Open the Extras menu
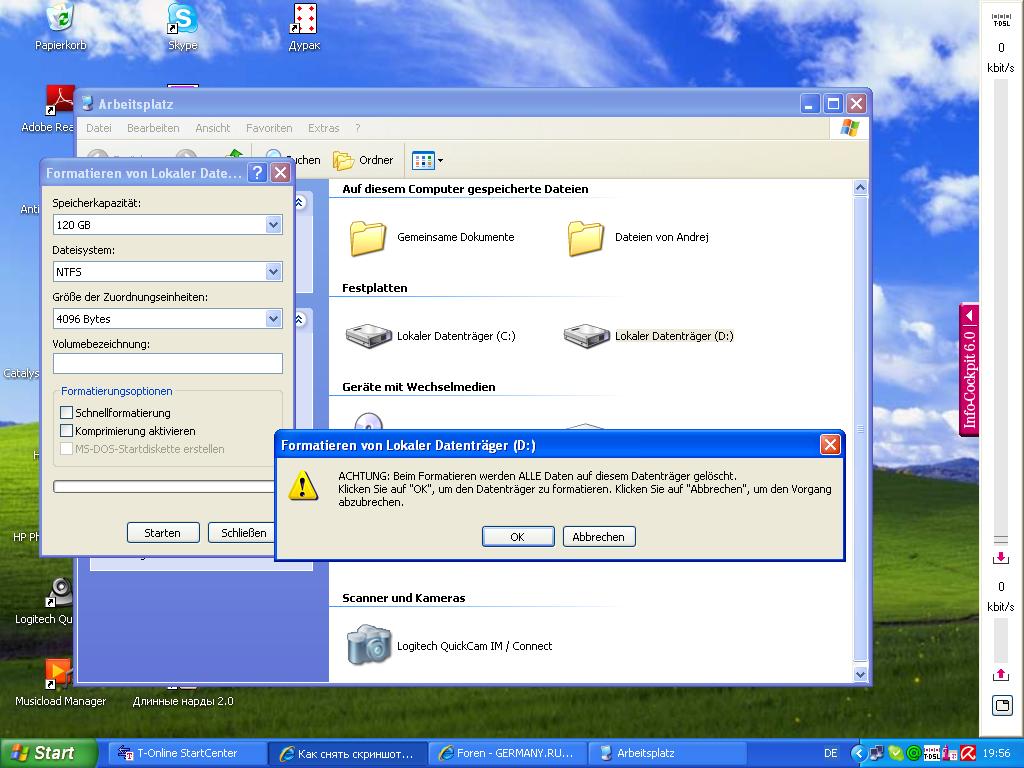The width and height of the screenshot is (1024, 768). (x=323, y=128)
